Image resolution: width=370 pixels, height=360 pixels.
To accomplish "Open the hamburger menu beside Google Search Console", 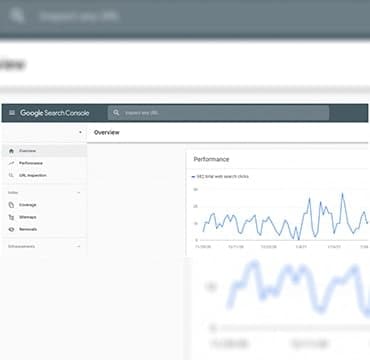I will pos(12,113).
